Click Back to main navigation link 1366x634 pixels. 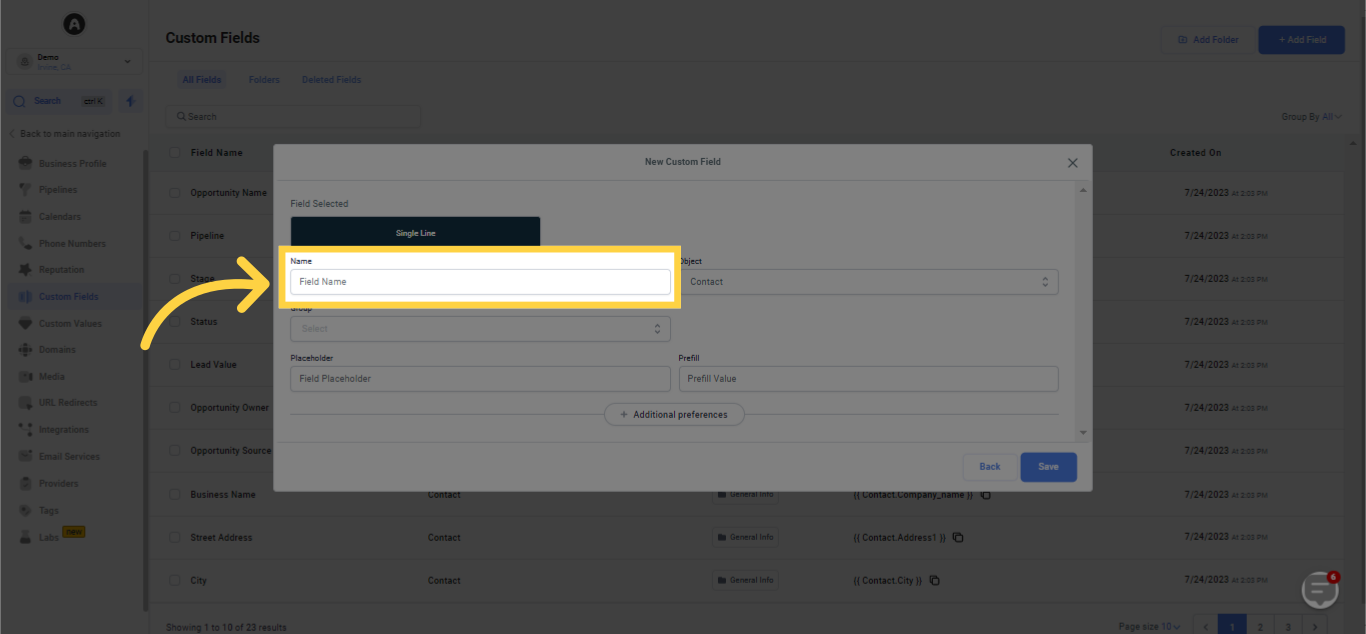[65, 134]
